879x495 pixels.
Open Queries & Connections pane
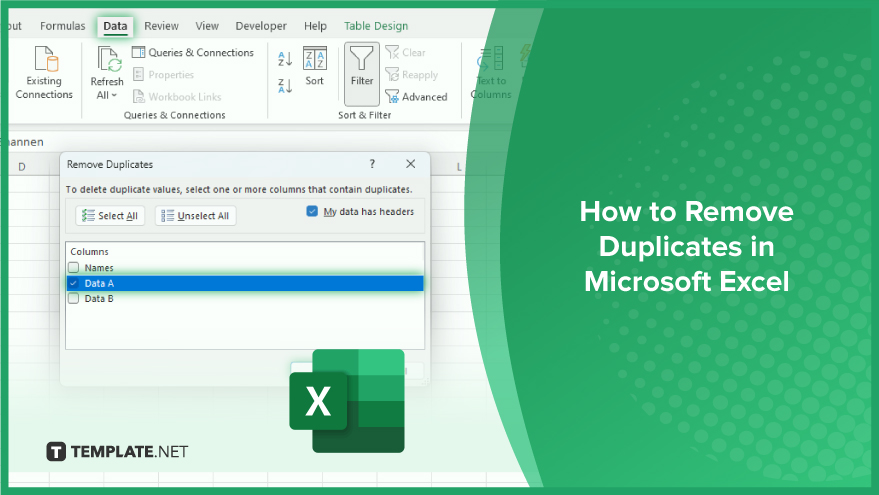193,52
